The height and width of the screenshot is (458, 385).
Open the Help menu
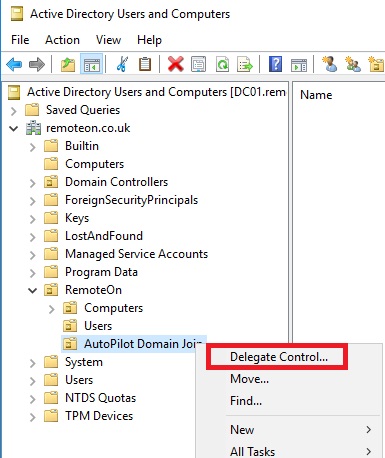coord(149,40)
